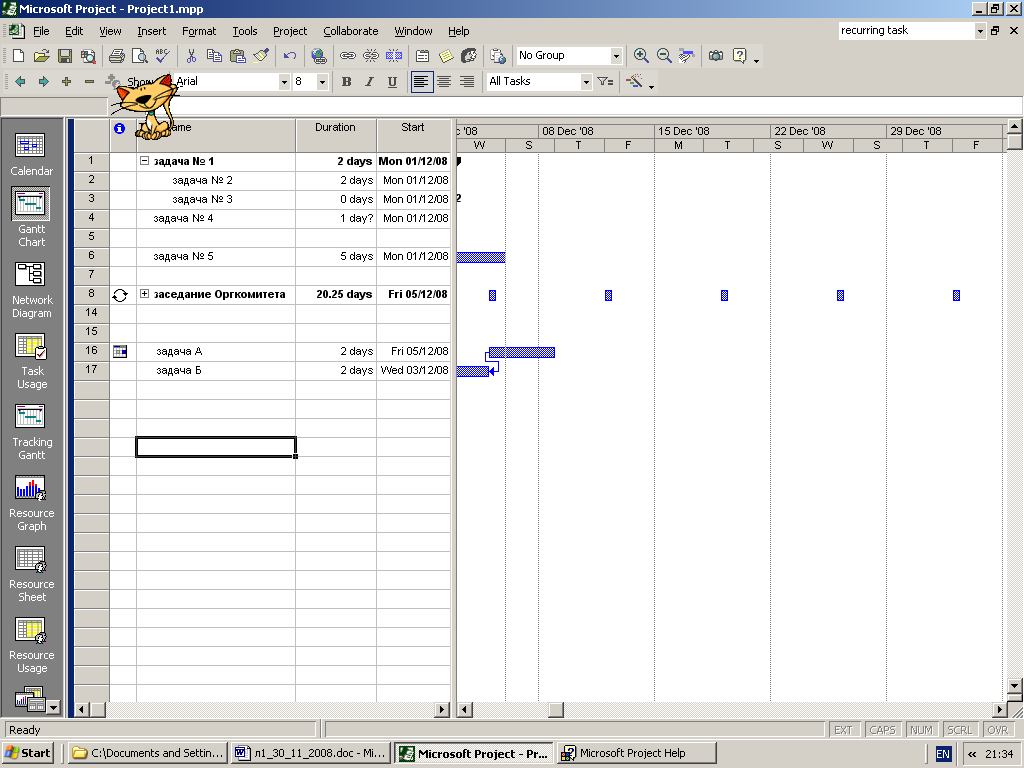Open the No Group dropdown

[616, 56]
